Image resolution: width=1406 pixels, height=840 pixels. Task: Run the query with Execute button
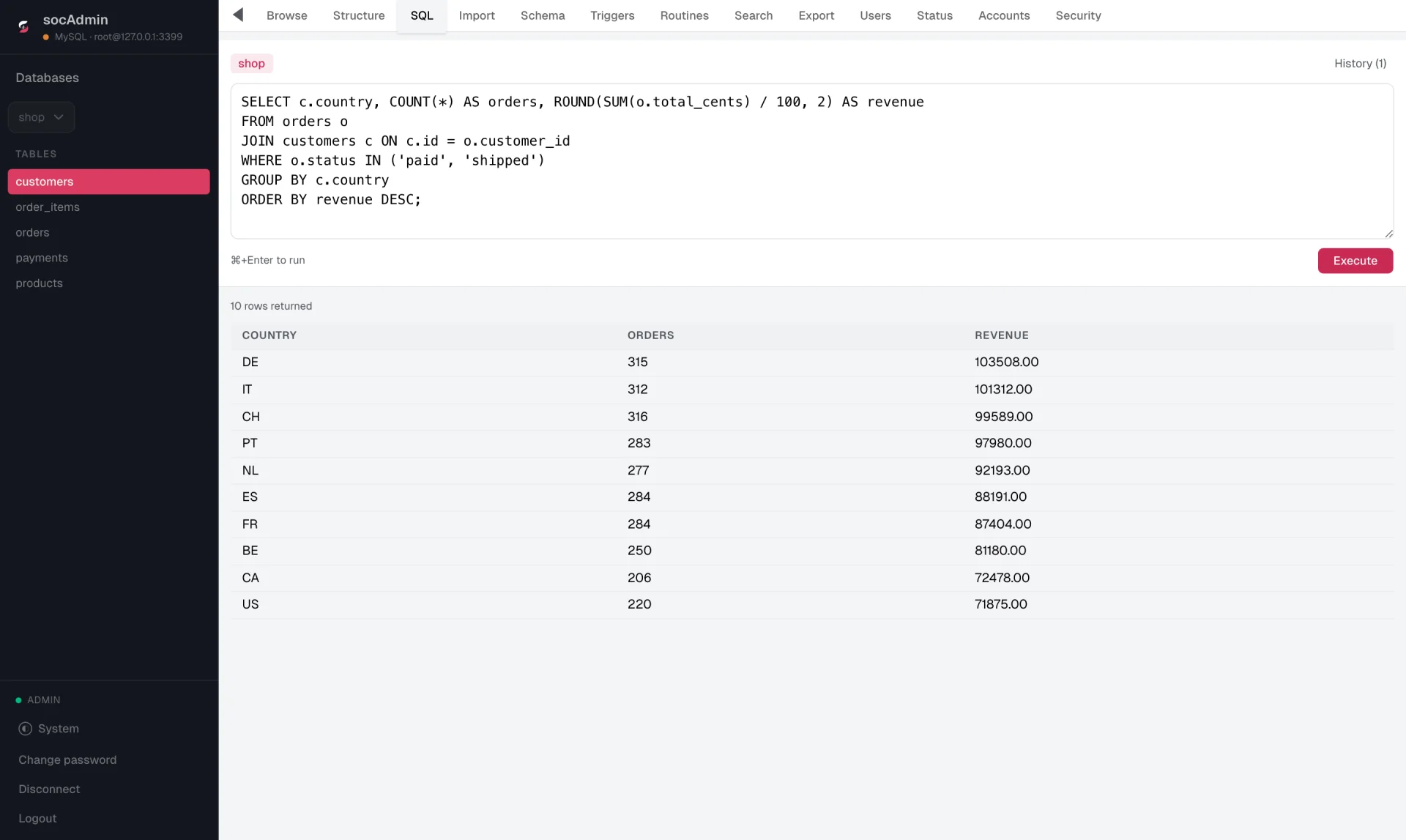1355,261
